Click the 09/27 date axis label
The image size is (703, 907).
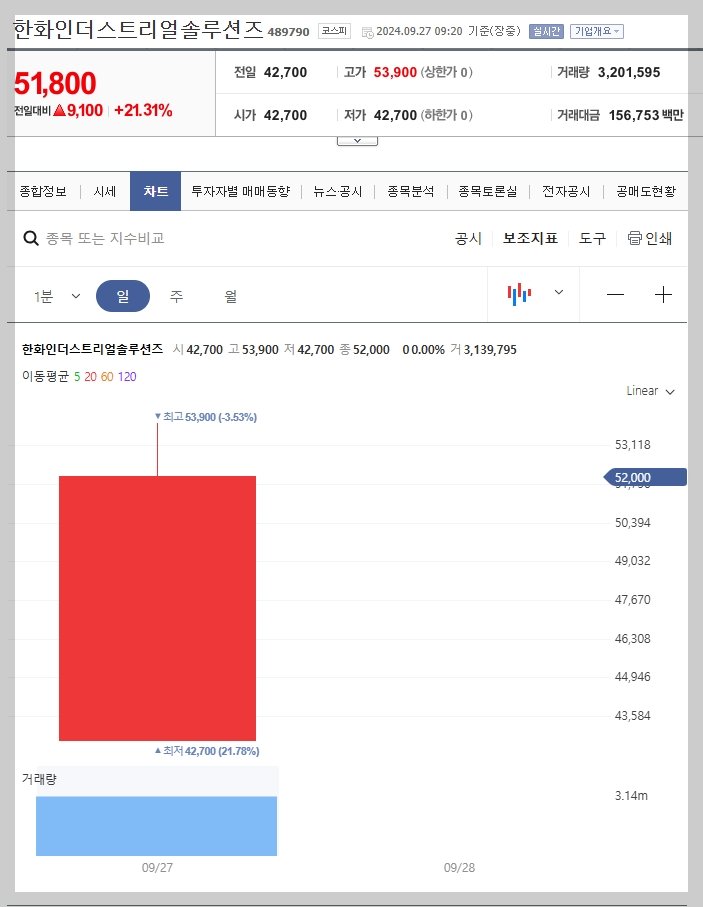pos(157,867)
